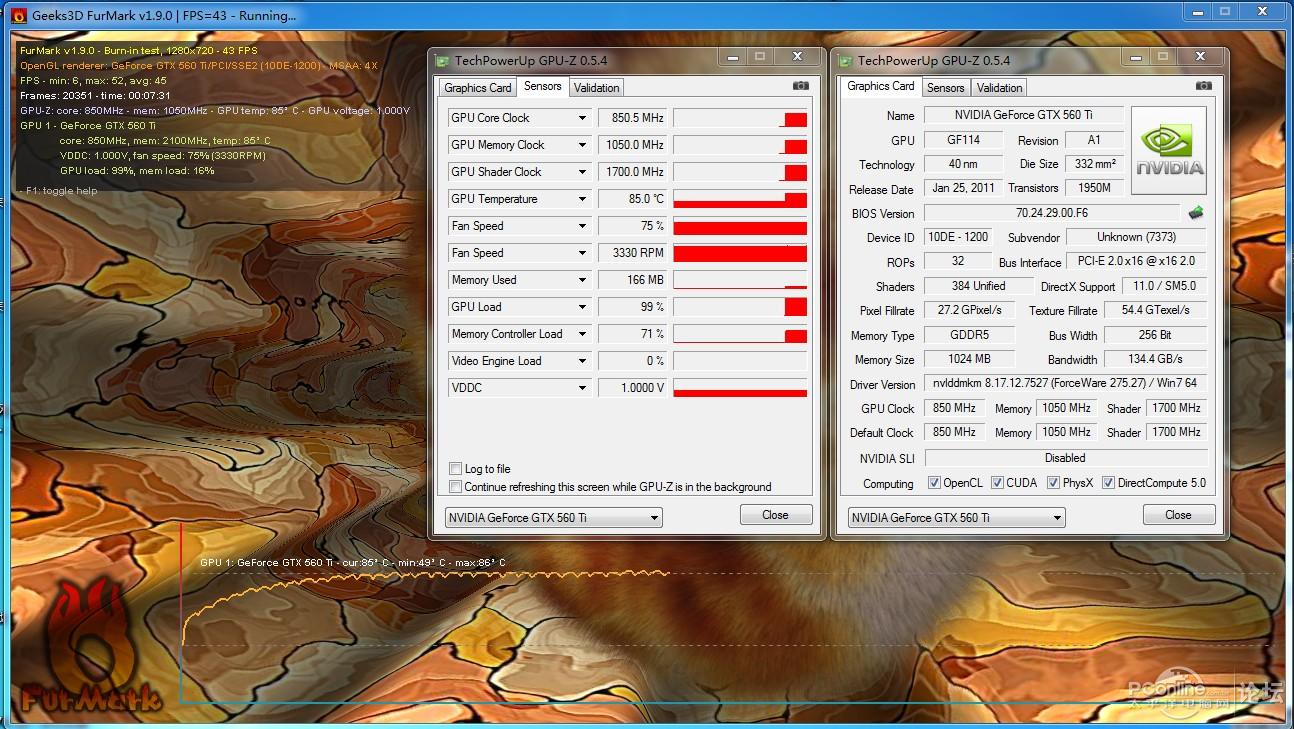
Task: Open the GPU Temperature sensor dropdown
Action: click(582, 199)
